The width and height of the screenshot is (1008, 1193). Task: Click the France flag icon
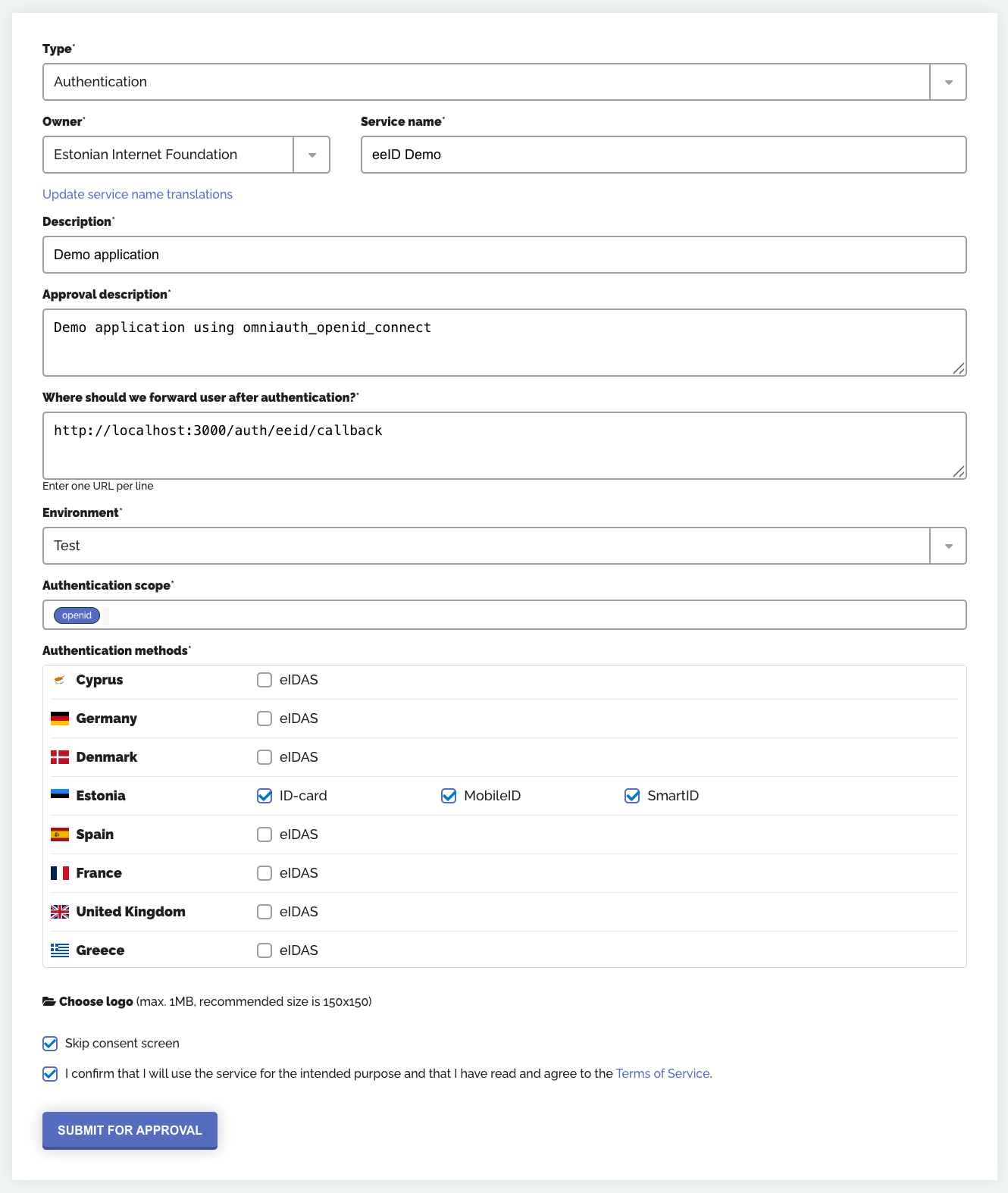[60, 873]
